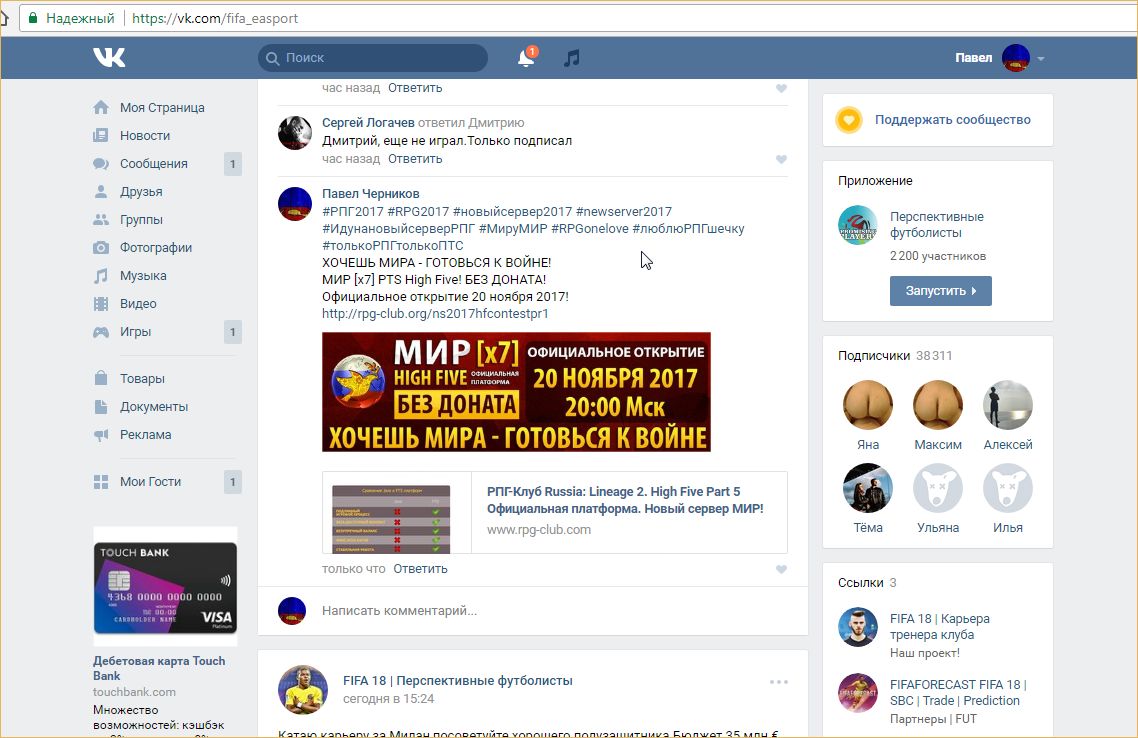Open subscriber Тёма's avatar
Screen dimensions: 1138x738
(x=868, y=488)
